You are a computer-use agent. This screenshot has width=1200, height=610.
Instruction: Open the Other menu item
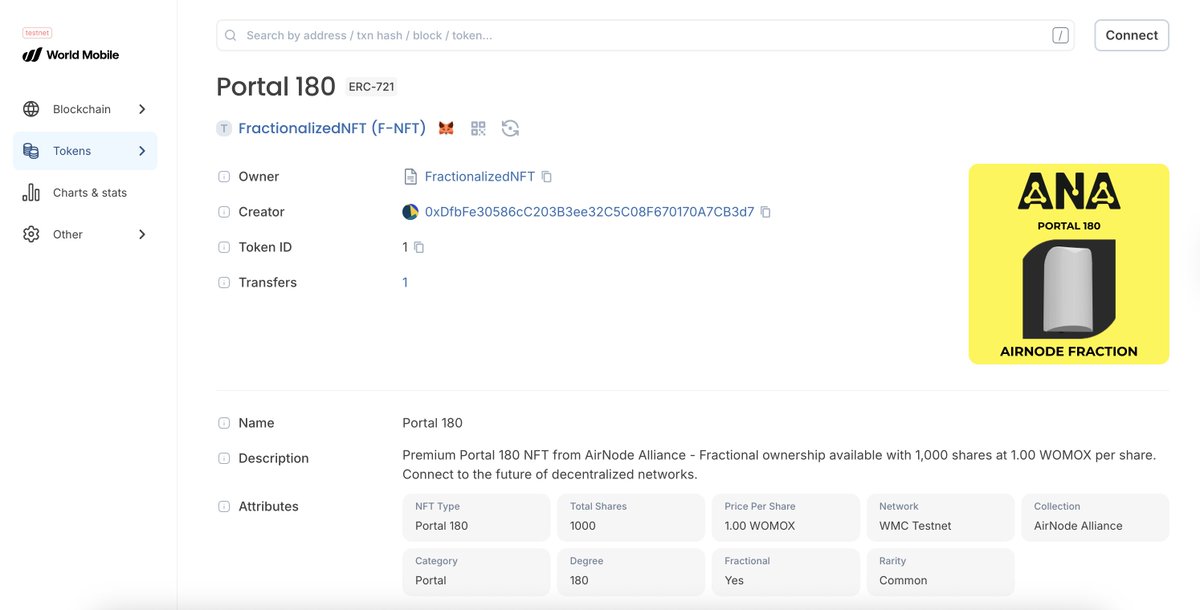pyautogui.click(x=85, y=234)
